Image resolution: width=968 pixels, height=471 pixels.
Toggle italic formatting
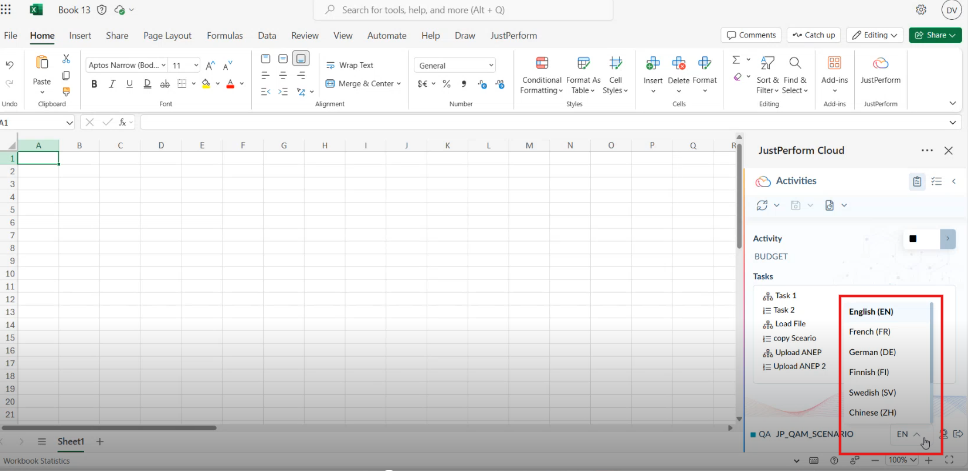point(112,84)
